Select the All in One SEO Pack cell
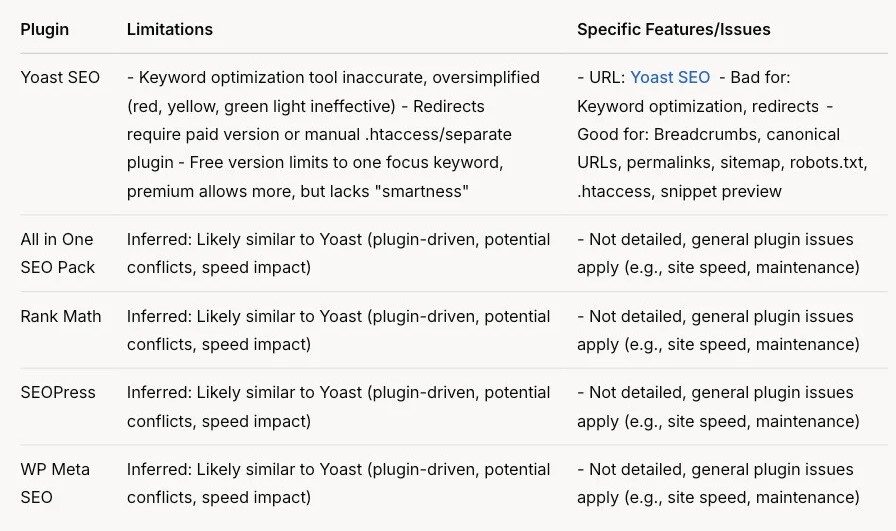This screenshot has width=896, height=531. 58,253
